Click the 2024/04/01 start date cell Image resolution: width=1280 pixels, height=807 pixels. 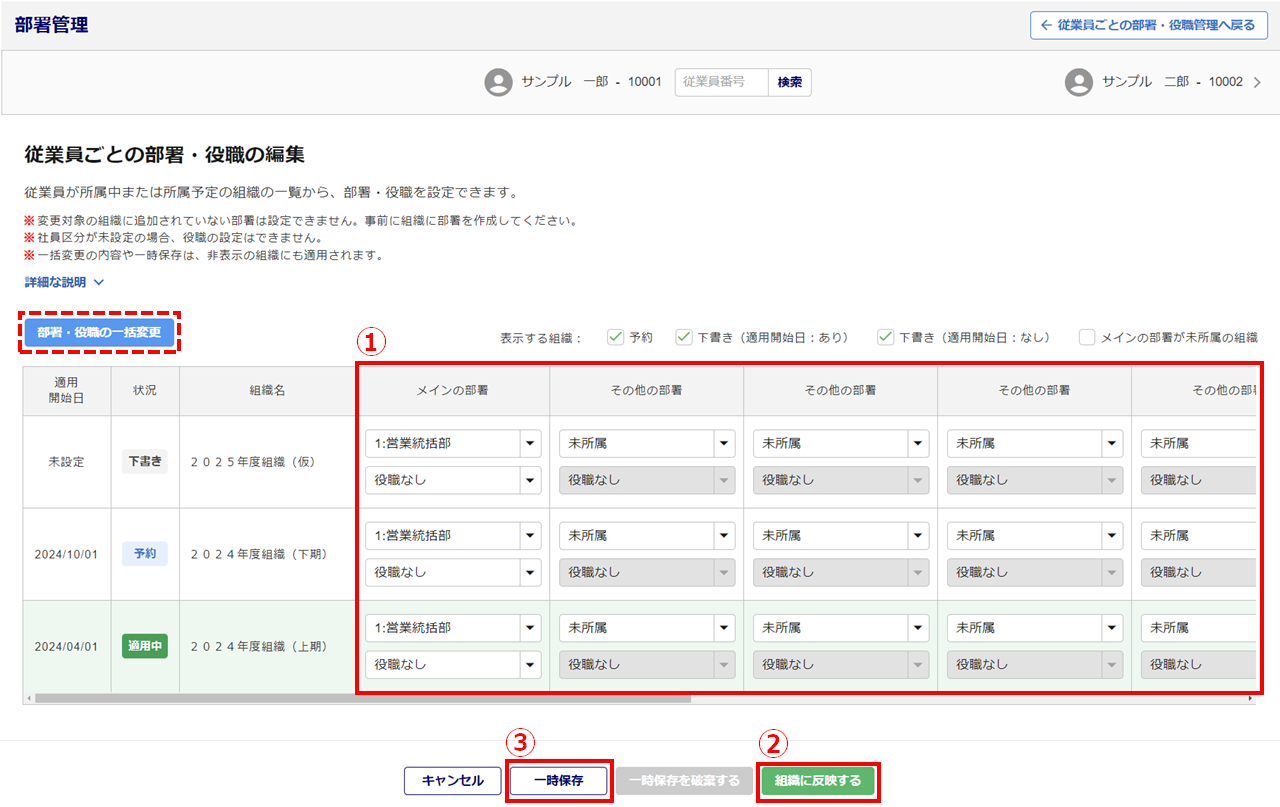point(66,646)
